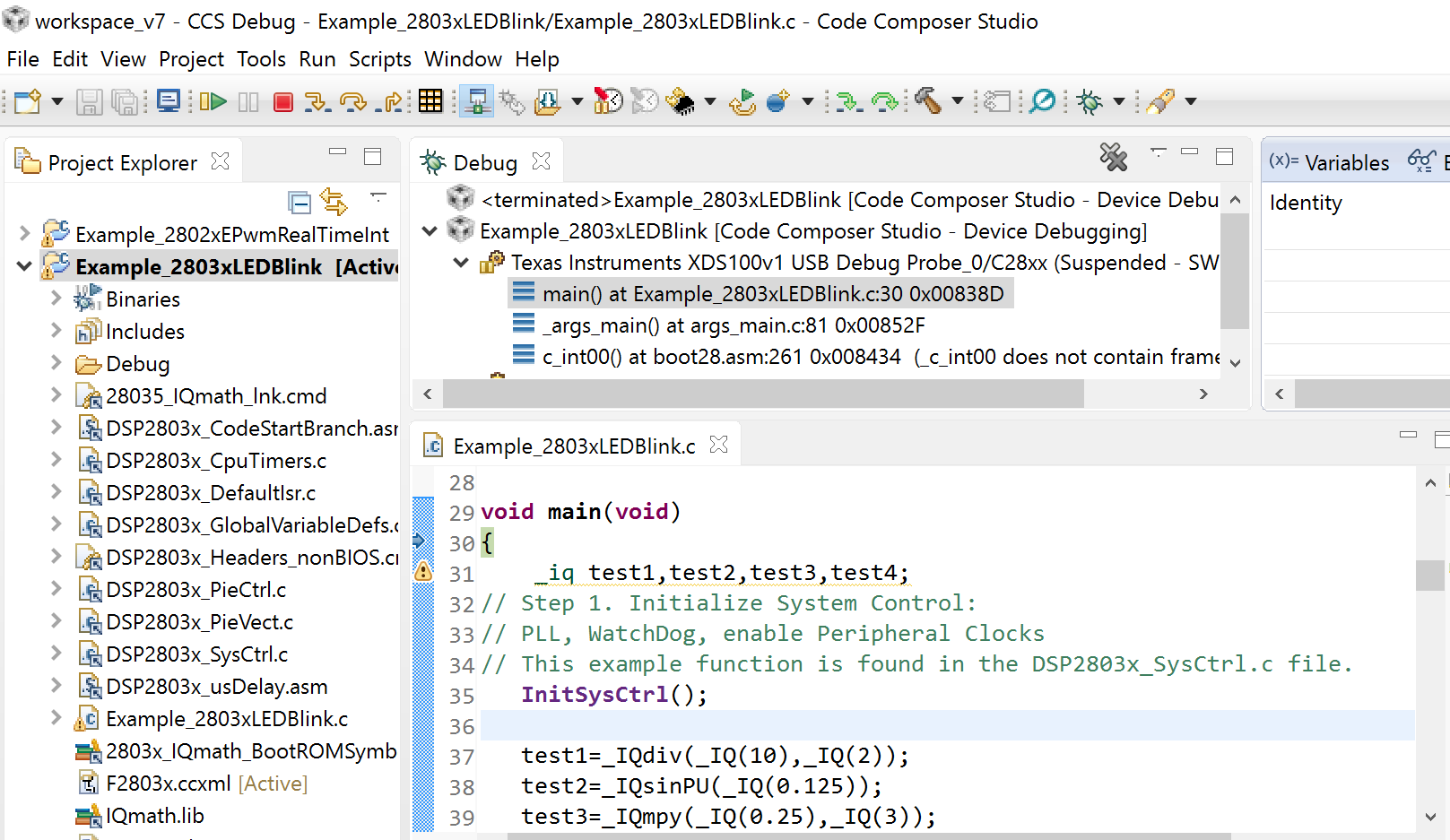Click the Save icon in toolbar

(x=89, y=101)
